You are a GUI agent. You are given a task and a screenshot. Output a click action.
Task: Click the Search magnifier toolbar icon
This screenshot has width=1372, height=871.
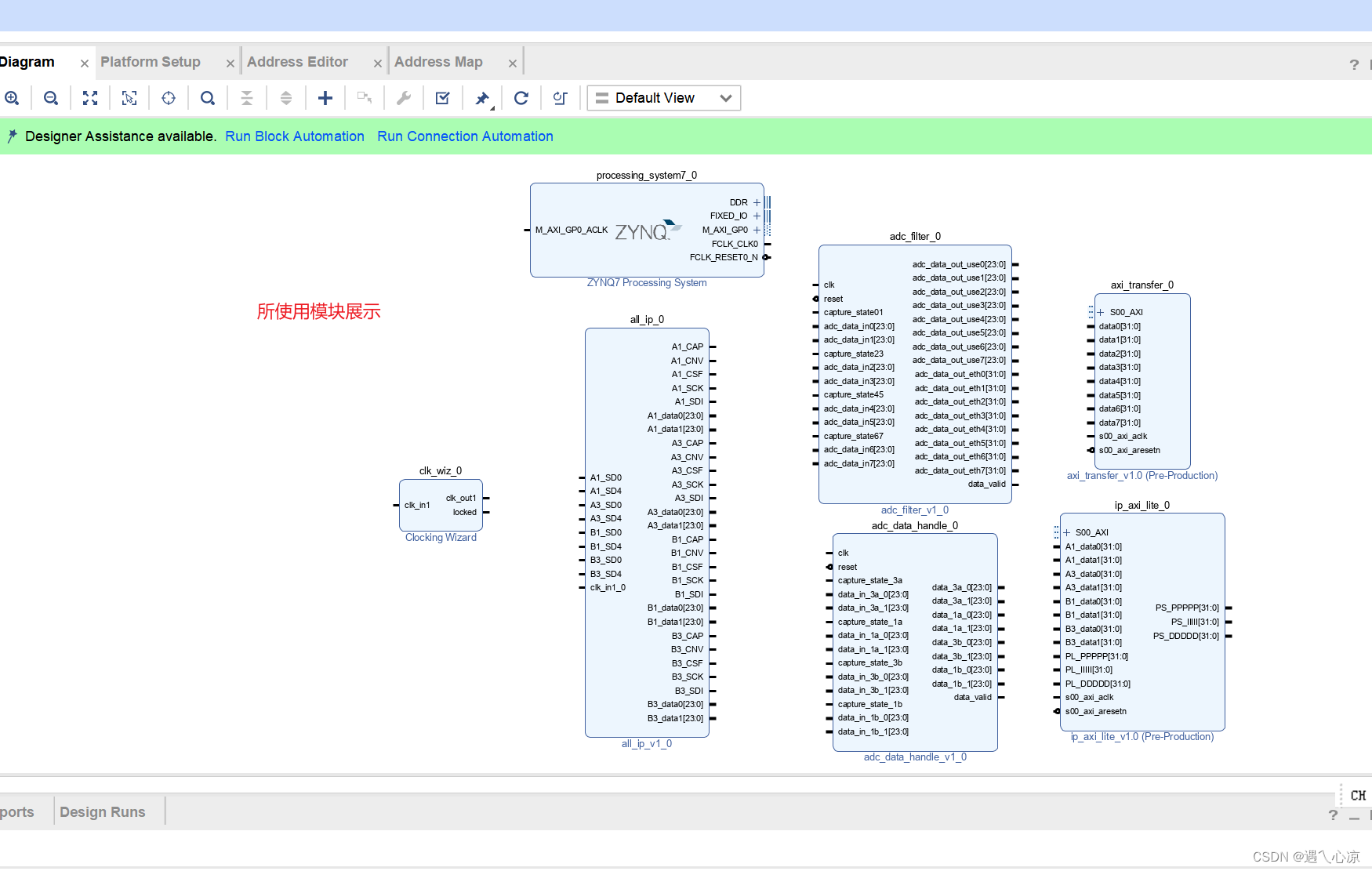click(x=208, y=98)
